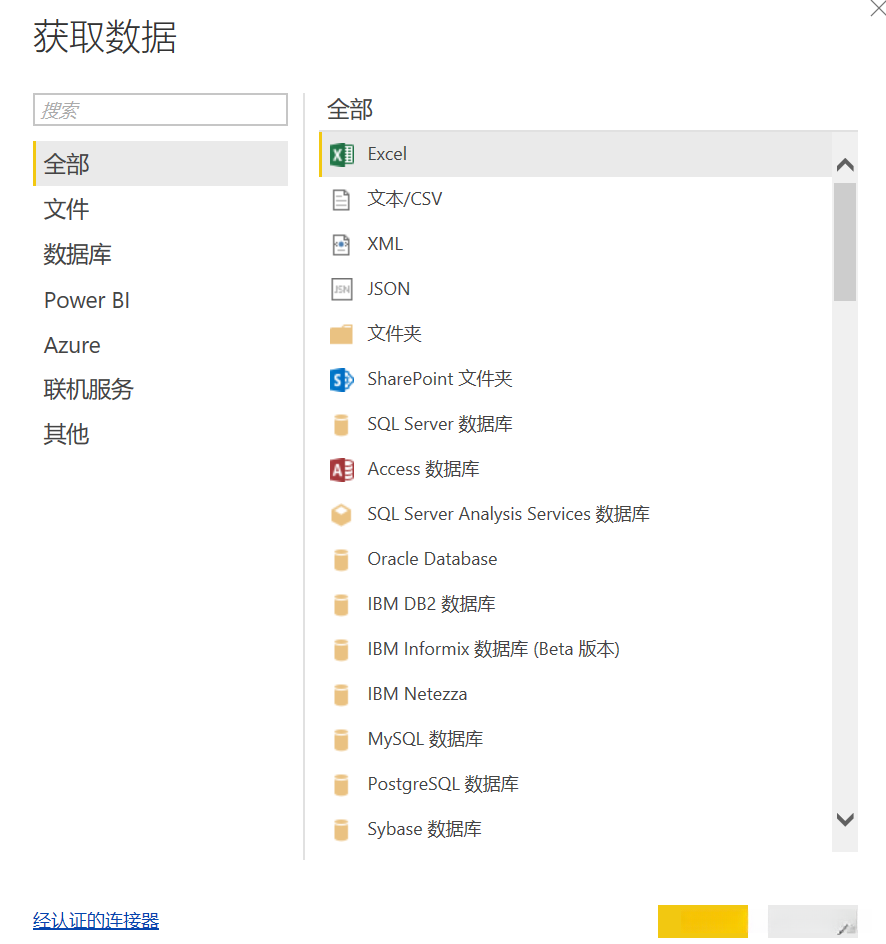
Task: Click the yellow confirm button
Action: tap(702, 921)
